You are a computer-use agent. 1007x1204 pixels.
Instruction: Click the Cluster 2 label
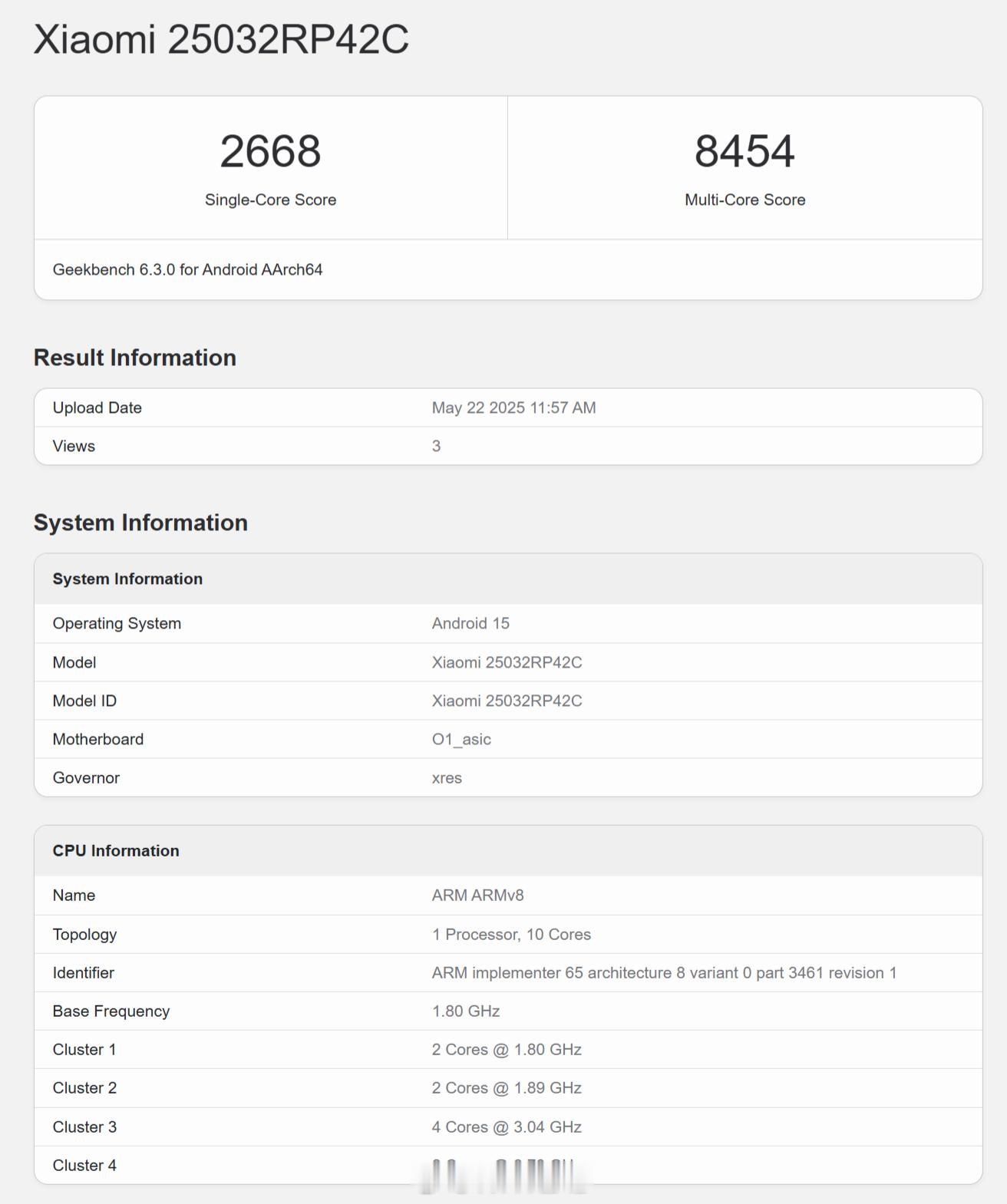[84, 1087]
